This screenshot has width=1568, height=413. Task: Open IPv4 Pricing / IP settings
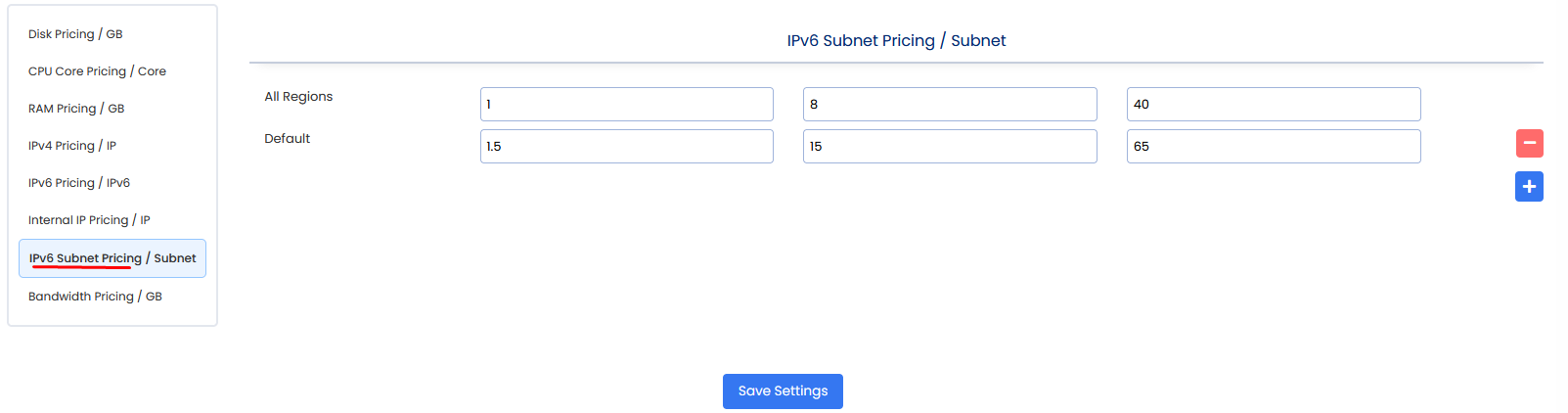point(72,146)
